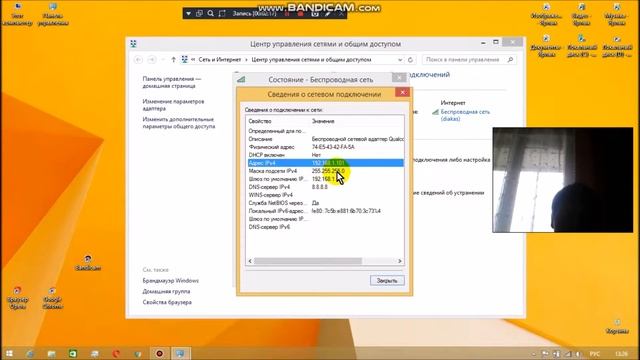
Task: Click the 8.8.8.8 DNS value
Action: click(x=320, y=187)
